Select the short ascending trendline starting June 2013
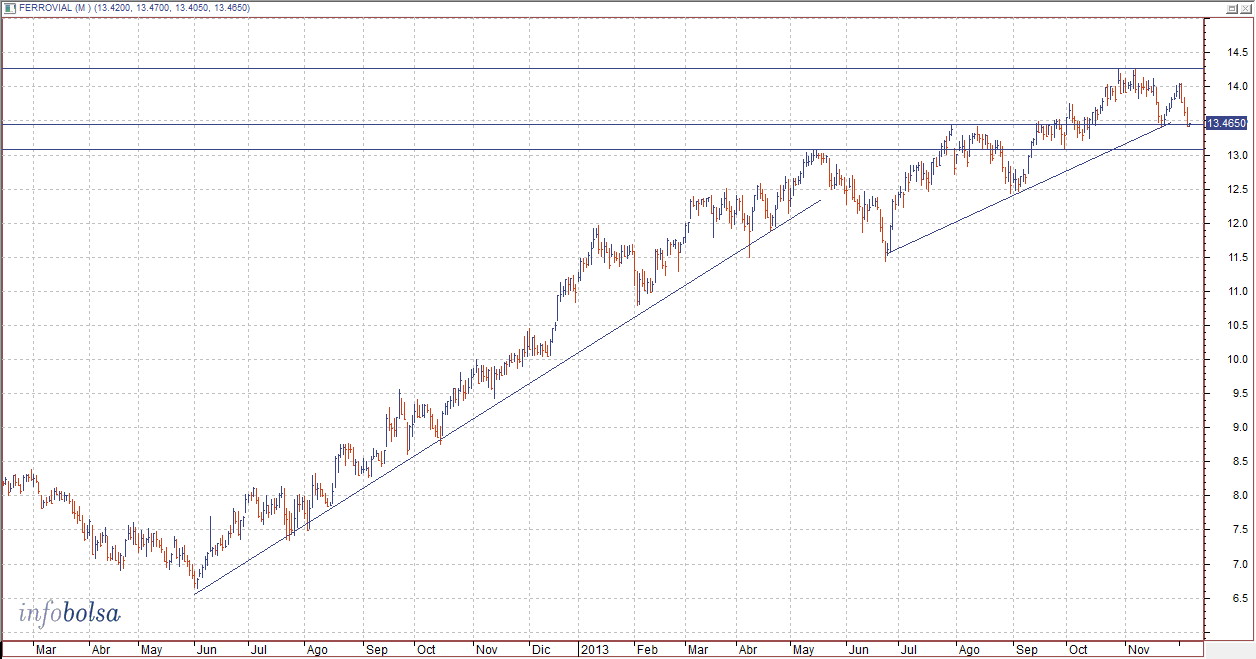 [1030, 188]
